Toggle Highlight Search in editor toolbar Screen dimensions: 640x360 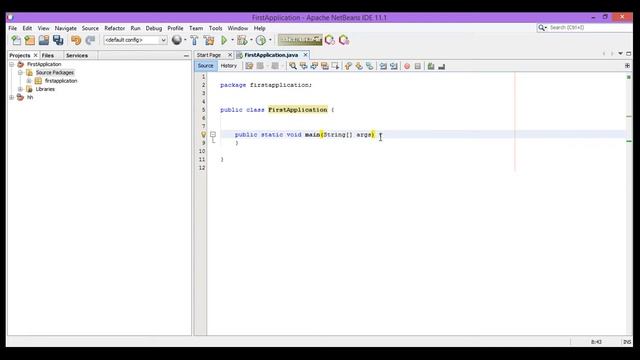pos(324,66)
